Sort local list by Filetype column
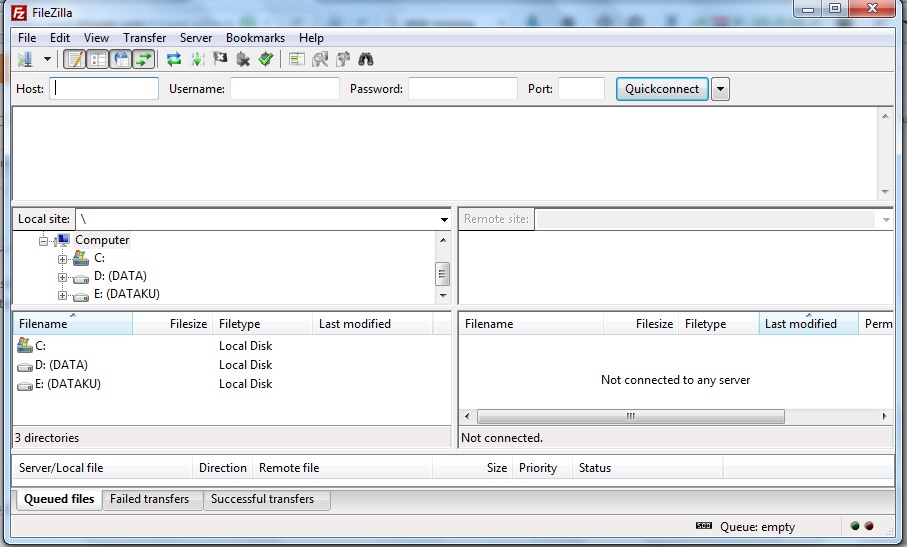907x547 pixels. [263, 324]
